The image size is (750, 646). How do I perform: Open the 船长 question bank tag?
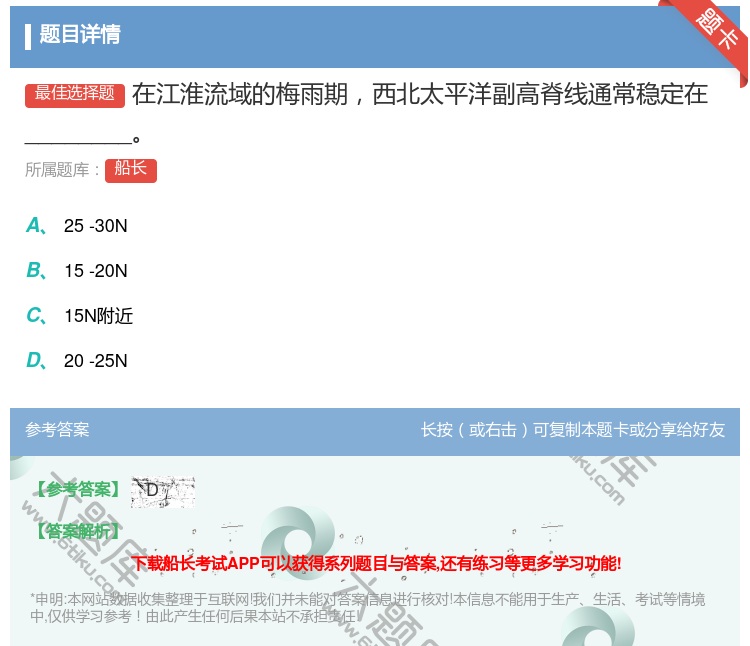131,170
